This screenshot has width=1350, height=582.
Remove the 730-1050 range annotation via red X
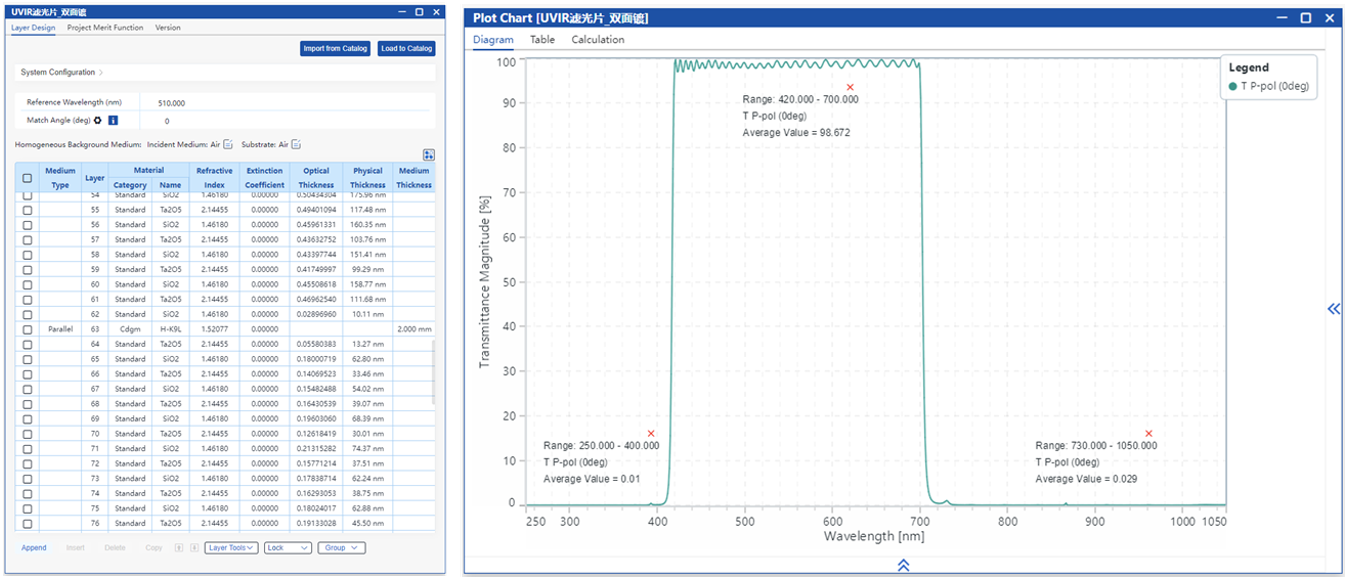coord(1148,434)
